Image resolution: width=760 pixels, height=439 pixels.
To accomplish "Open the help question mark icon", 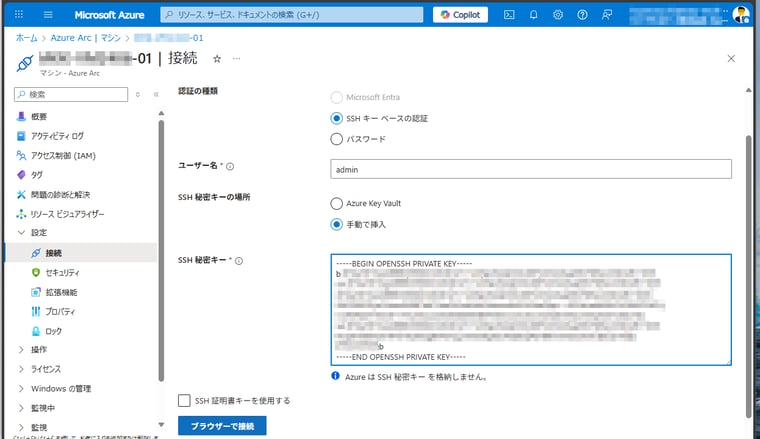I will pyautogui.click(x=582, y=15).
